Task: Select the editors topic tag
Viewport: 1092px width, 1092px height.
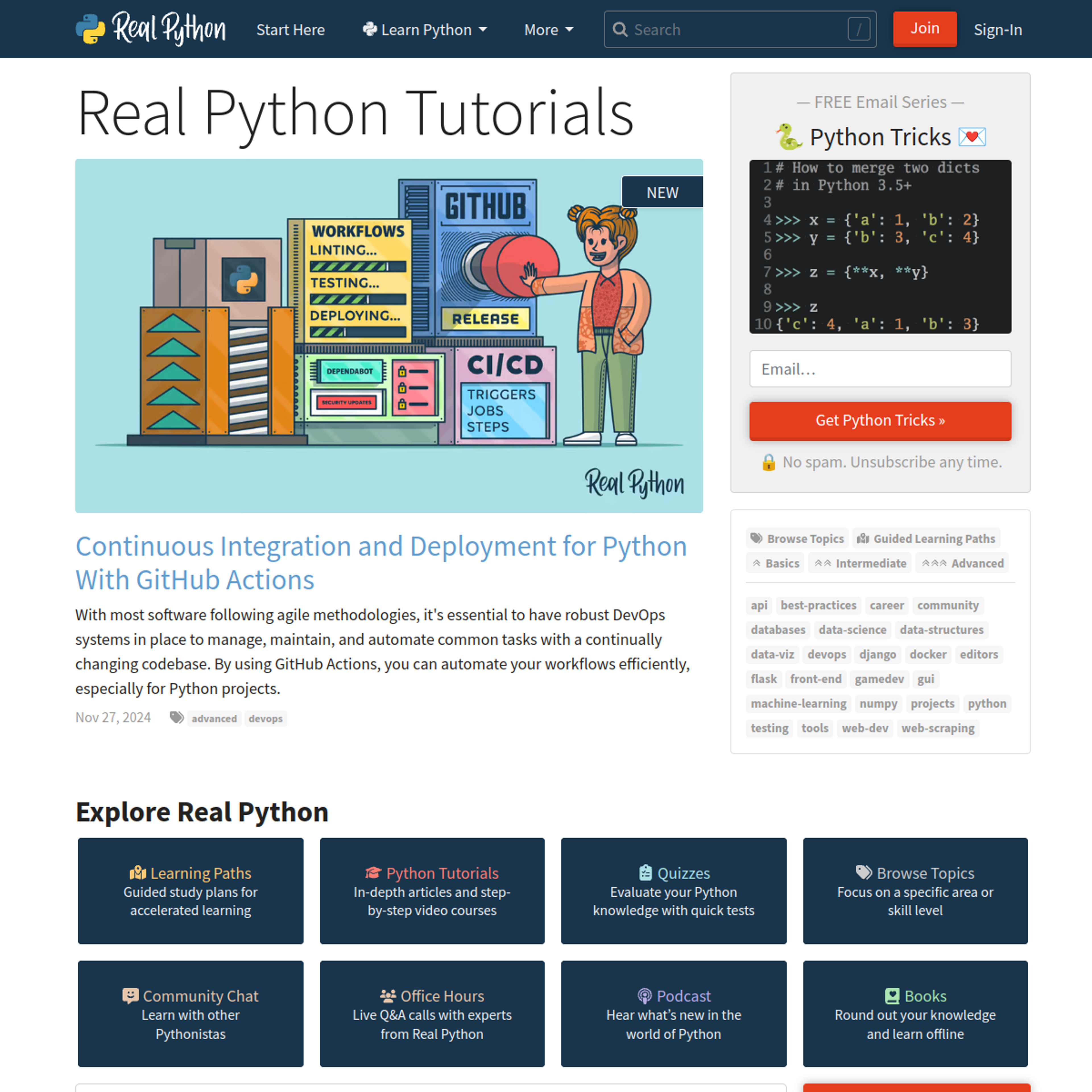Action: coord(979,654)
